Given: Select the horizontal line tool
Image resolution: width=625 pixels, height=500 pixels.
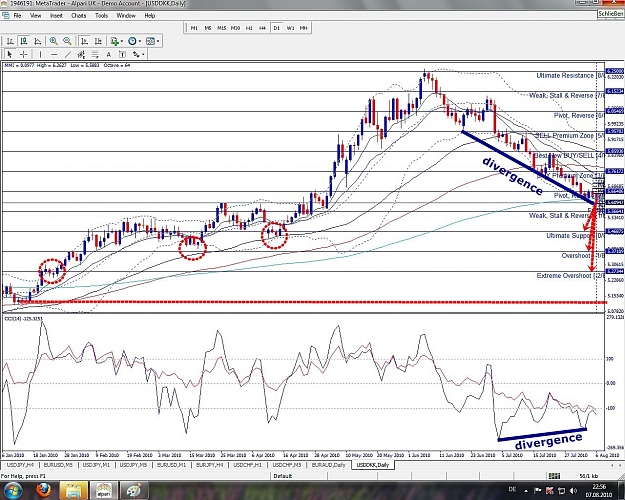Looking at the screenshot, I should (x=54, y=54).
